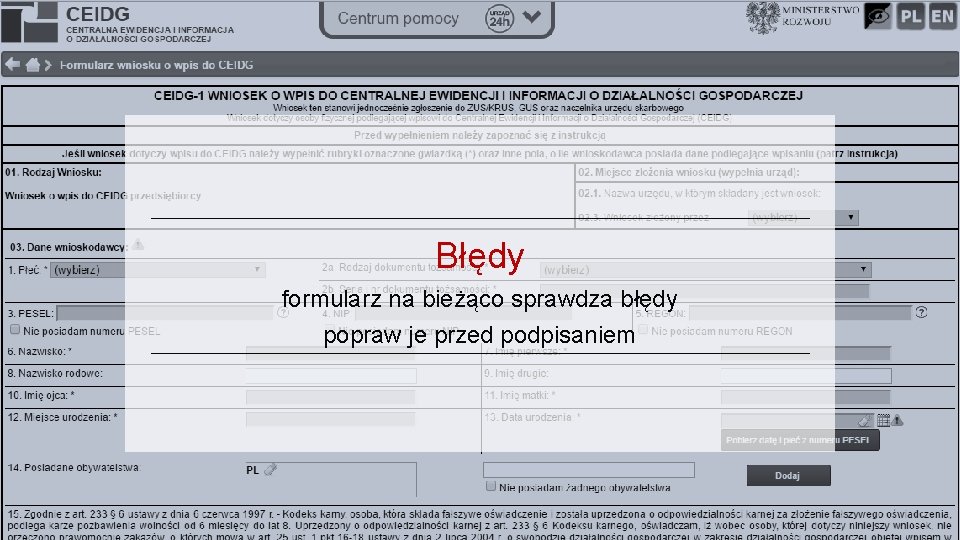Click text 'formularz na bieżąco sprawdza błędy'

point(479,299)
